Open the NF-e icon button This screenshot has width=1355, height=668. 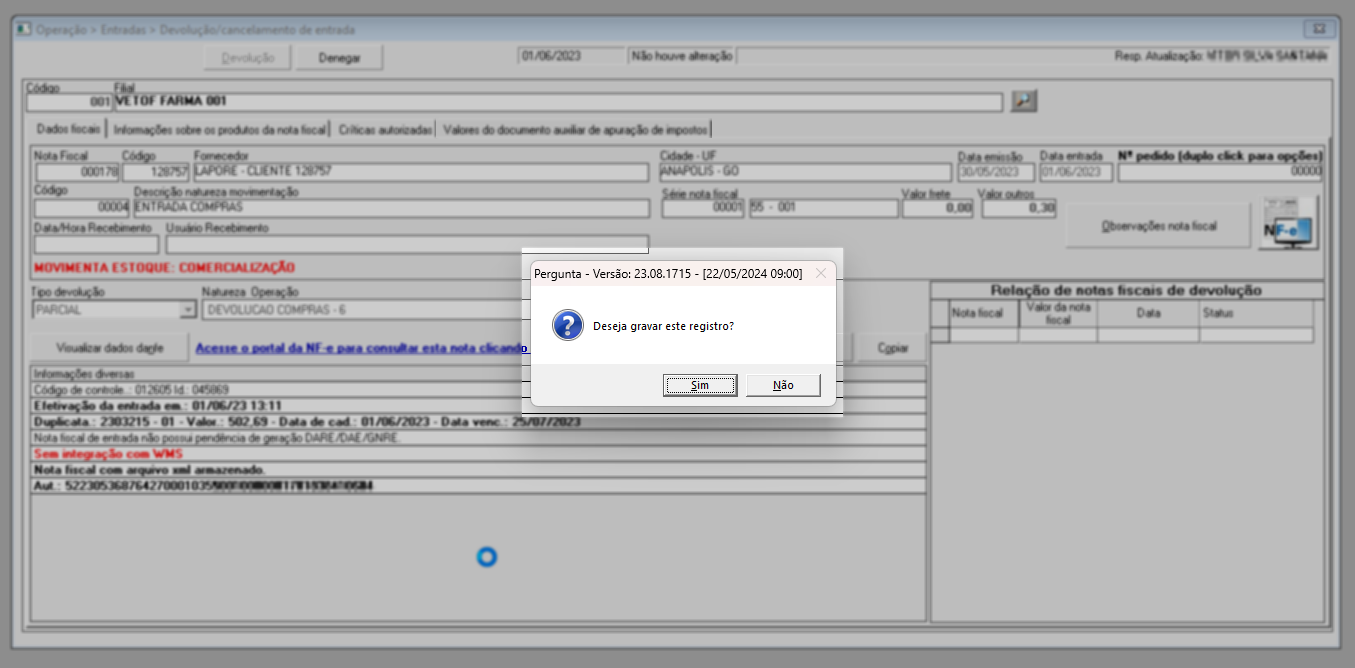tap(1289, 223)
